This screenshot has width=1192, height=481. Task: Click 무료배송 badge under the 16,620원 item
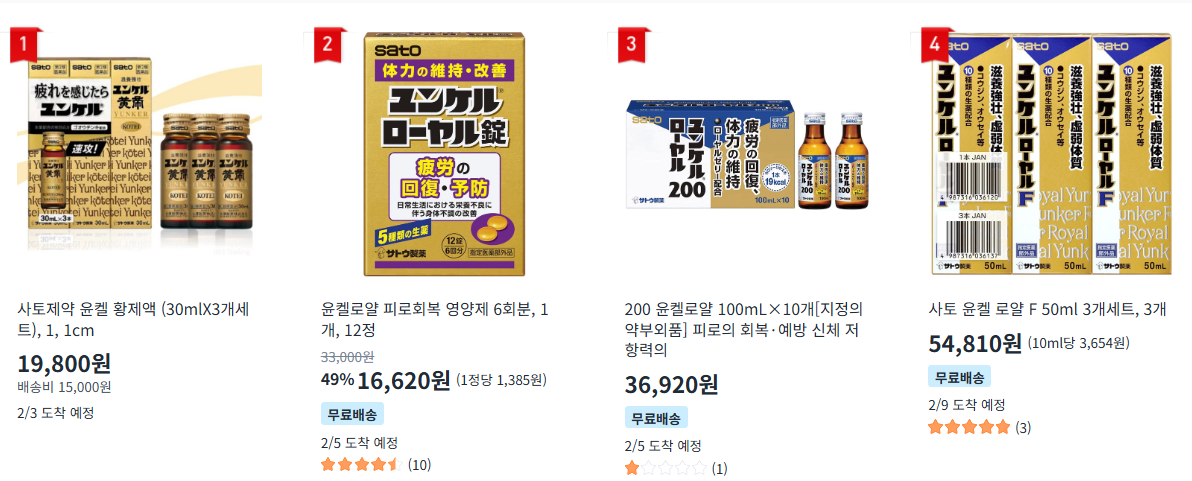coord(352,414)
